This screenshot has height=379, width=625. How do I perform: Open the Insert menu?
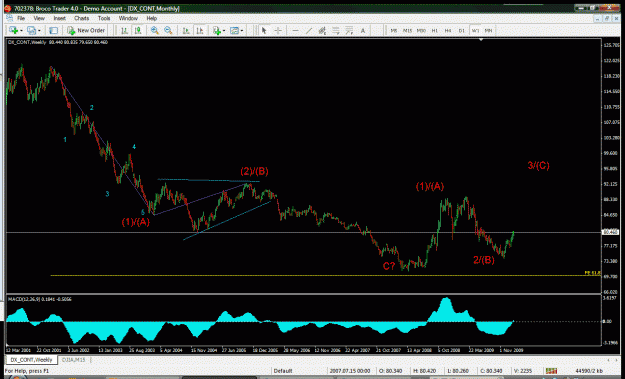[59, 18]
